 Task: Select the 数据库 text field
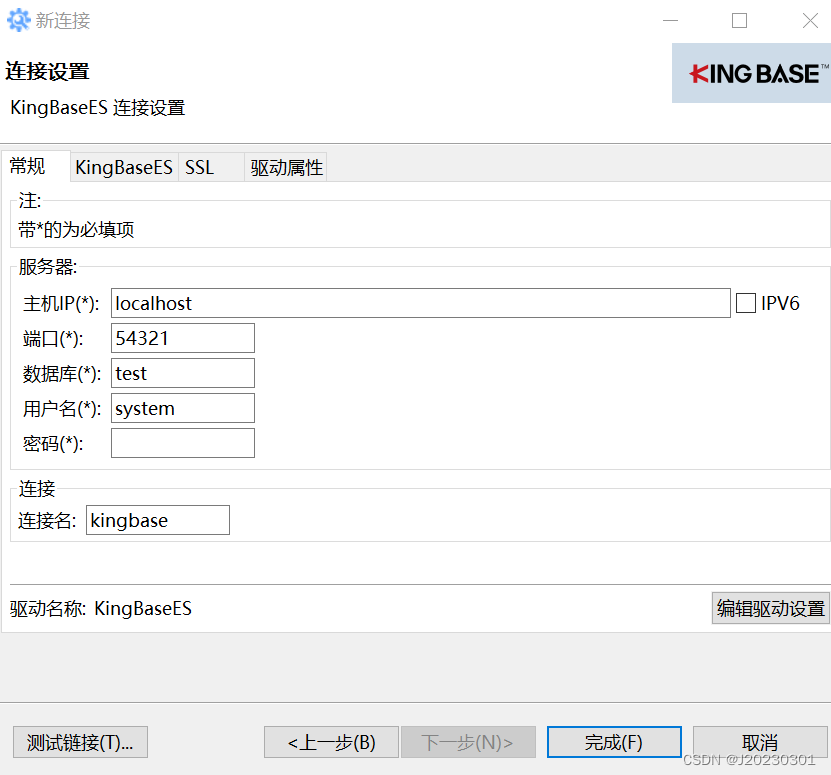pos(182,373)
